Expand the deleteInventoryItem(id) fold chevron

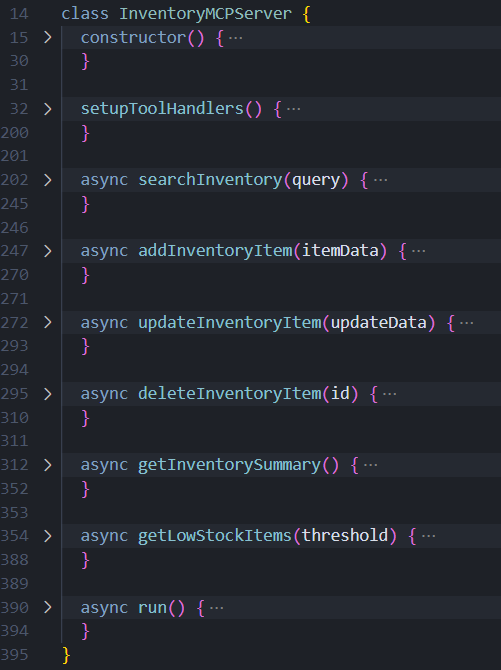point(48,394)
